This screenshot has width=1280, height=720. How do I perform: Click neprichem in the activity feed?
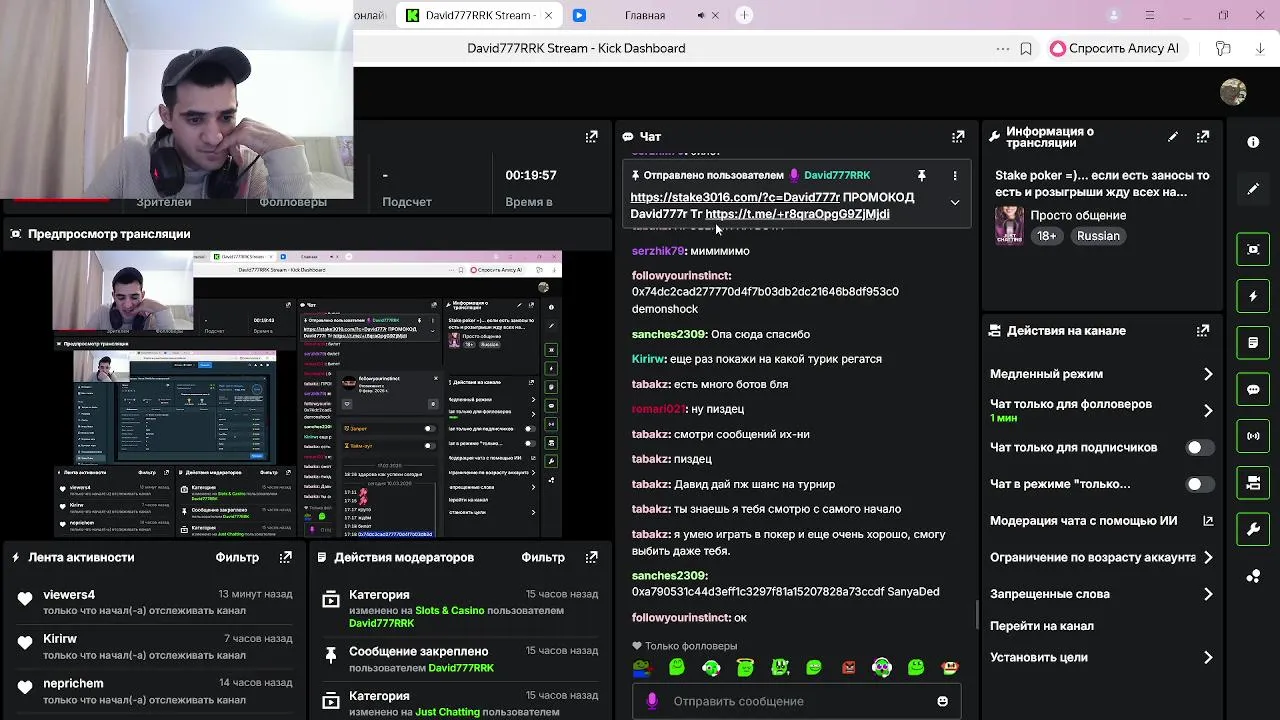pyautogui.click(x=73, y=683)
